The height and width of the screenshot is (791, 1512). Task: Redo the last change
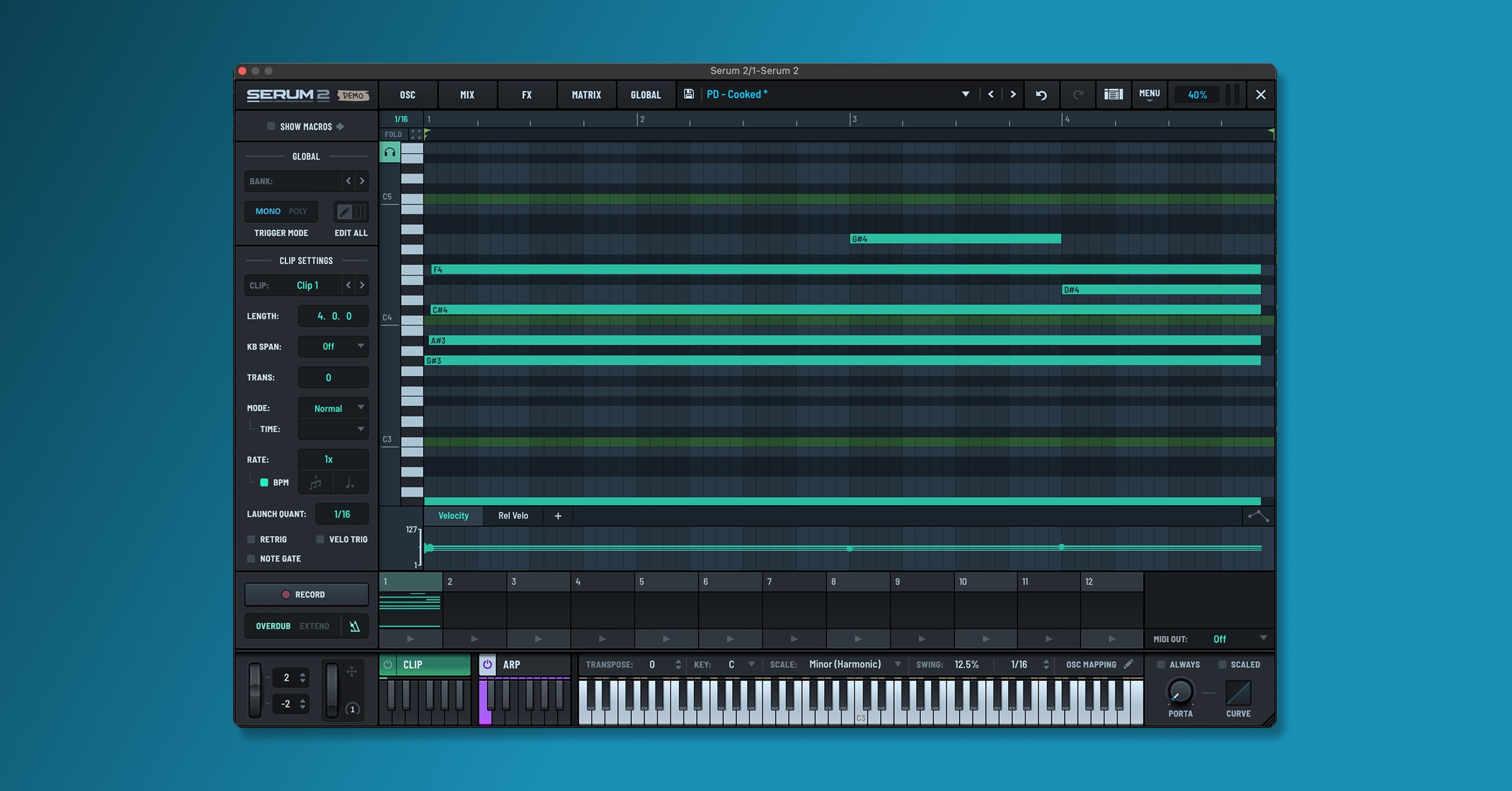pos(1078,95)
